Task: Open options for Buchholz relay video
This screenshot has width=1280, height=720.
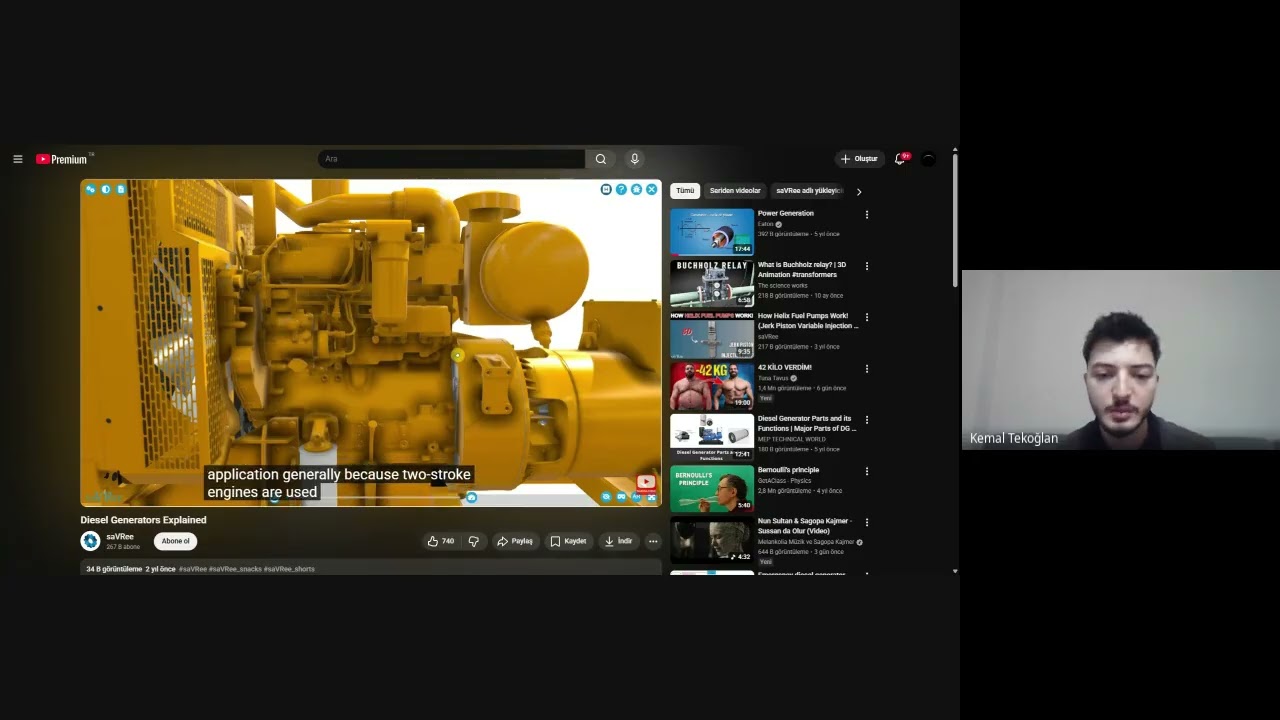Action: coord(866,266)
